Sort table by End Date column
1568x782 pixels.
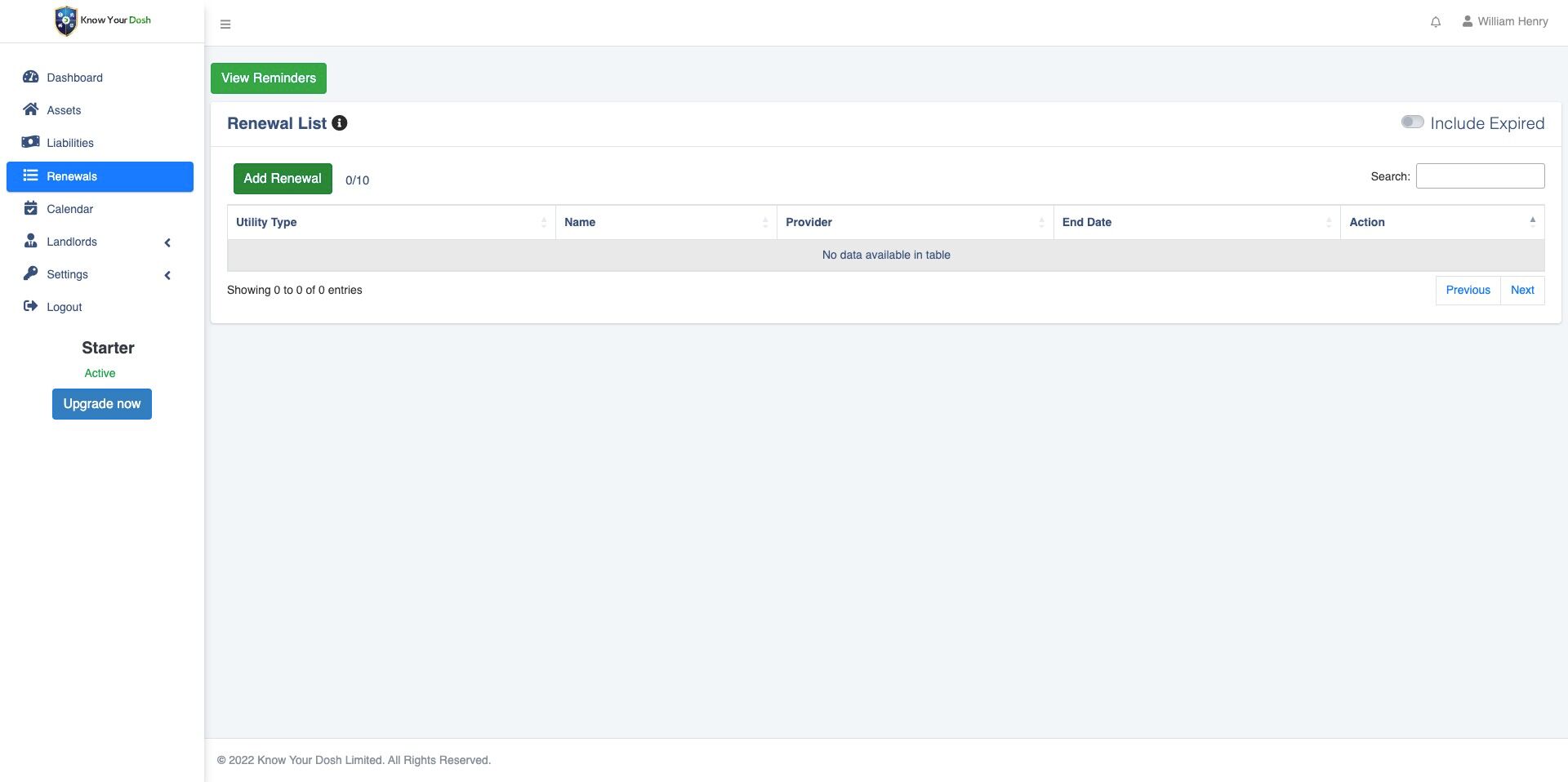1196,222
